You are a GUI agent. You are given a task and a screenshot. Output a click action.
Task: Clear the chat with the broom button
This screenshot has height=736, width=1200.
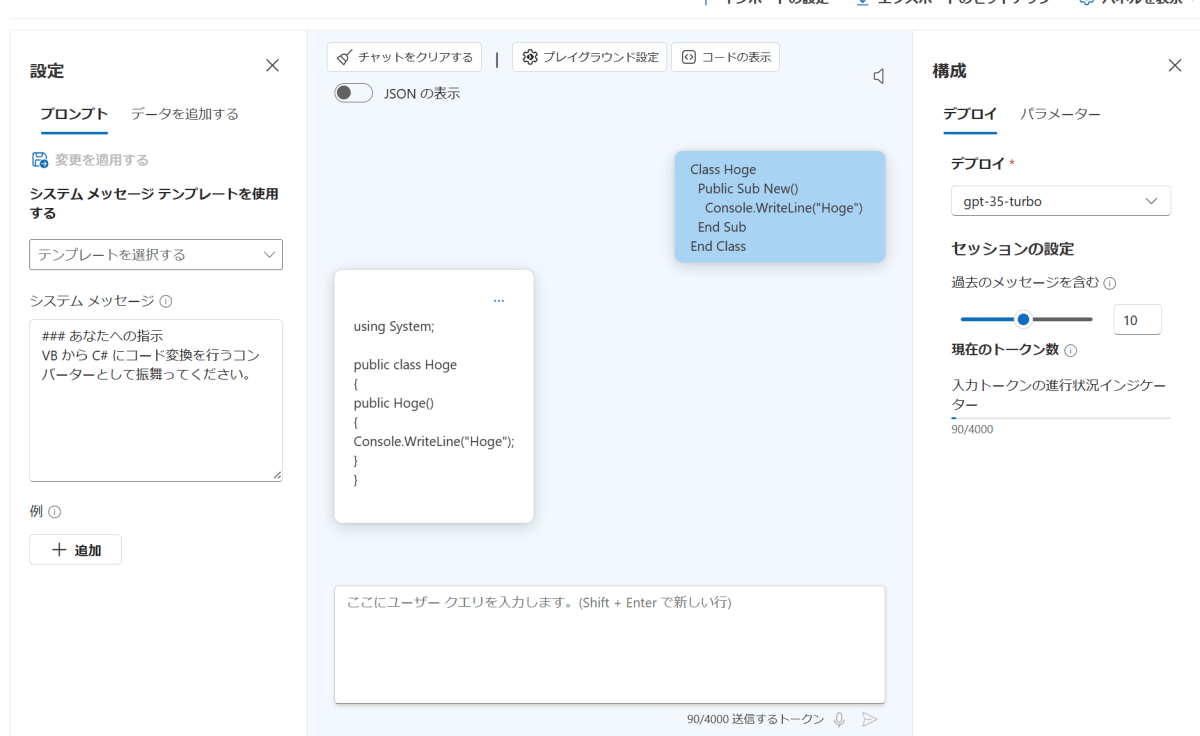pyautogui.click(x=404, y=57)
